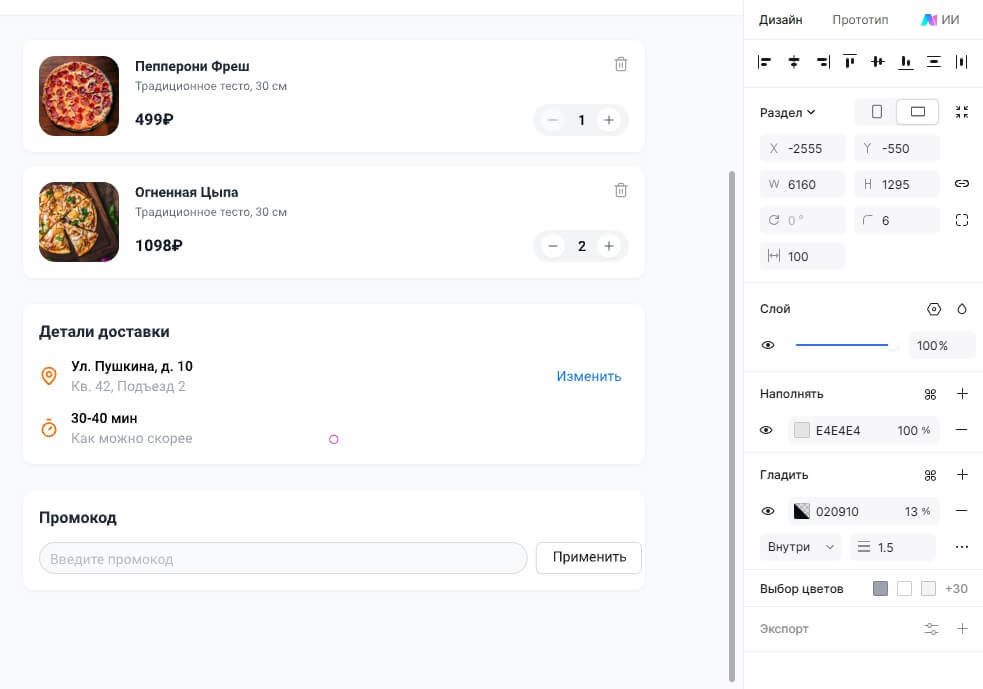Open the ИИ tab
983x689 pixels.
coord(940,19)
